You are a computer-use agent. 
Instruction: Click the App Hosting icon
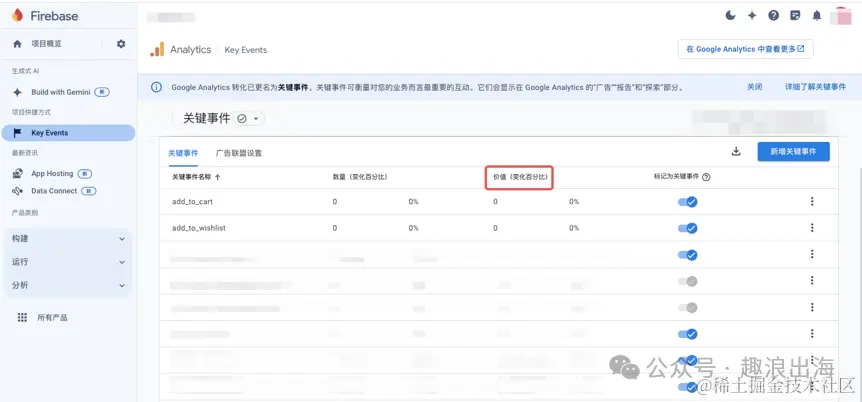coord(18,173)
